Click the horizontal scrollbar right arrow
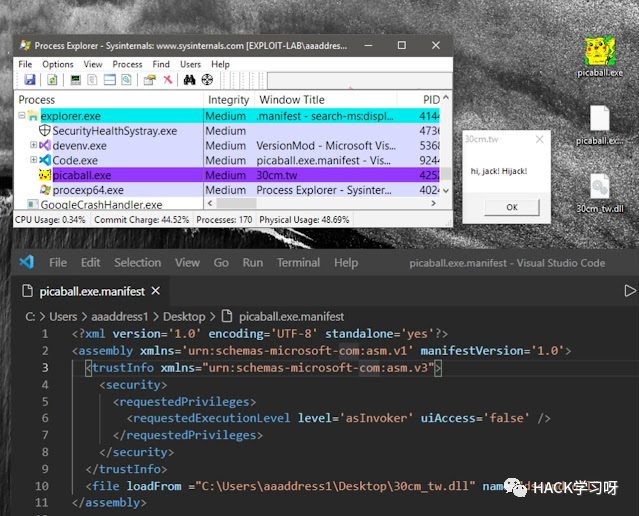 tap(434, 203)
